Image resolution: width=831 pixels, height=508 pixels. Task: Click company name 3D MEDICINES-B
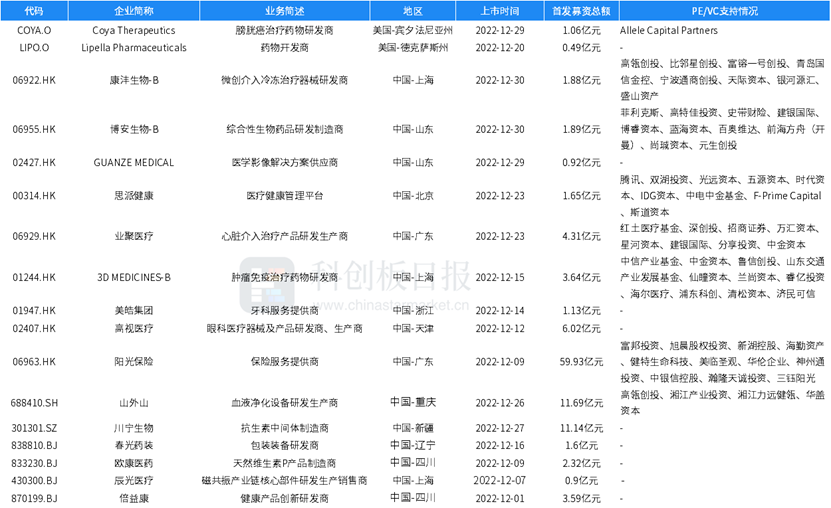[x=134, y=278]
